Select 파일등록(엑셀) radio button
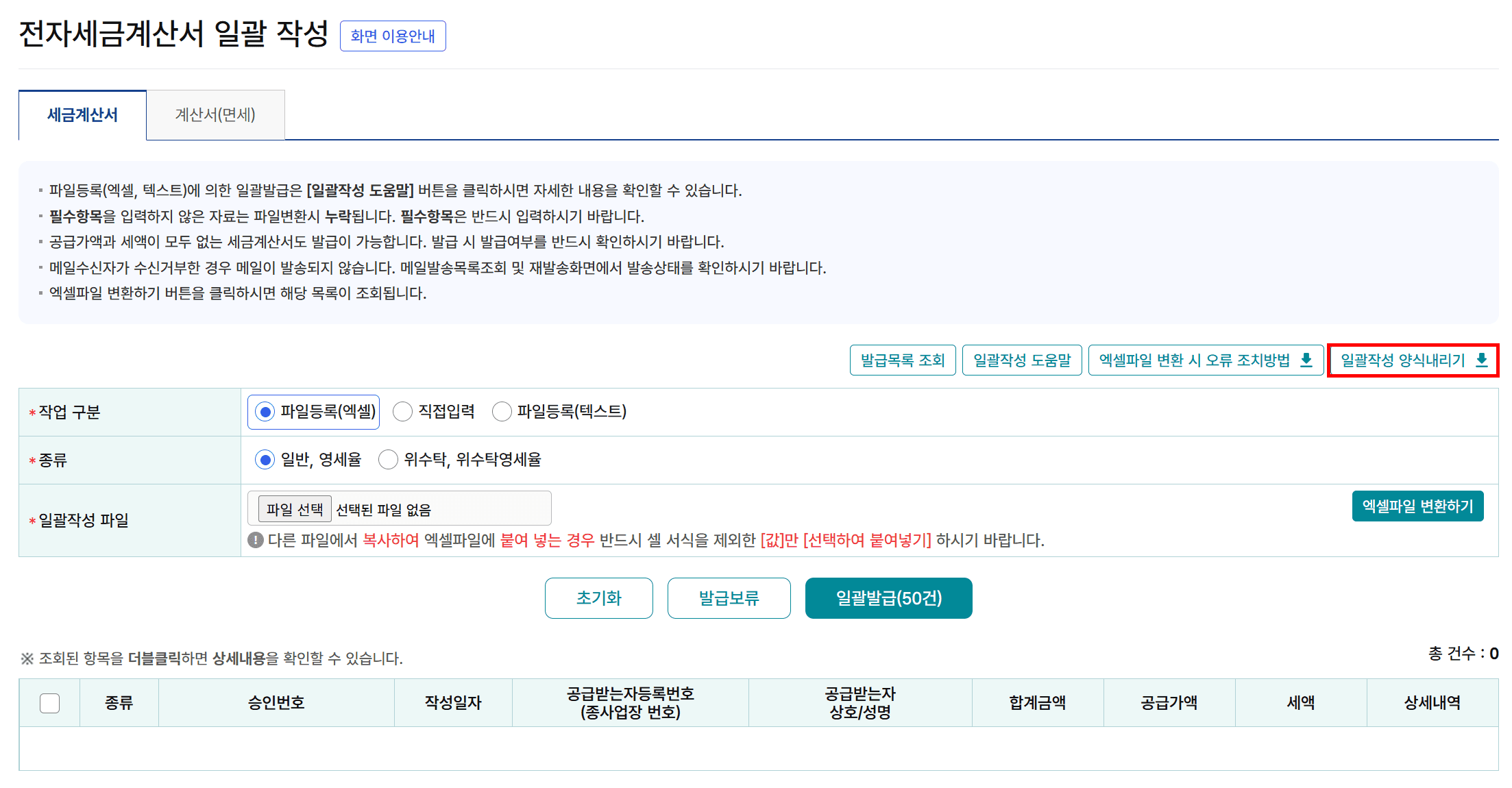Image resolution: width=1512 pixels, height=788 pixels. [265, 412]
